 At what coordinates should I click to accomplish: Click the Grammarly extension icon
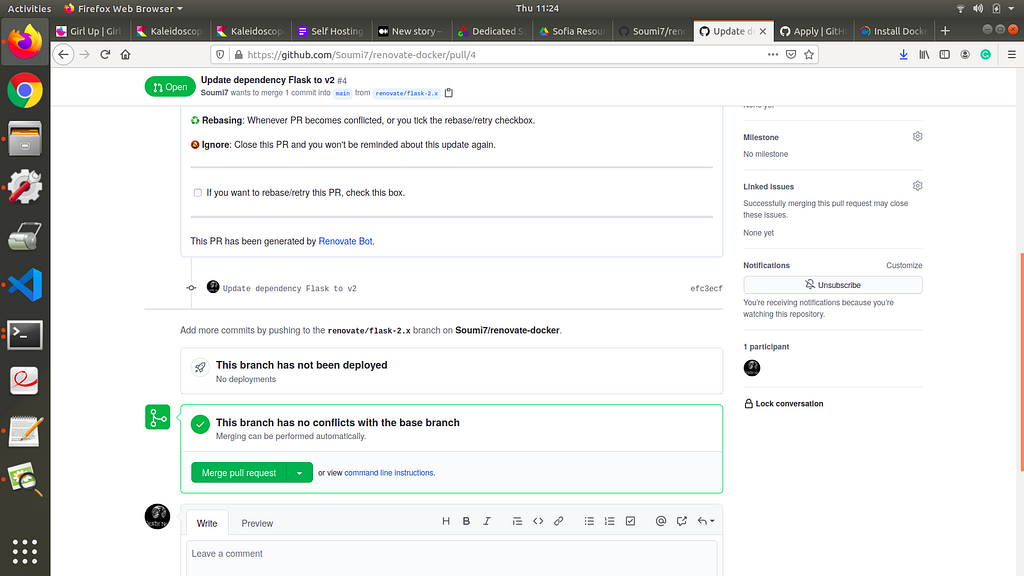pos(985,55)
